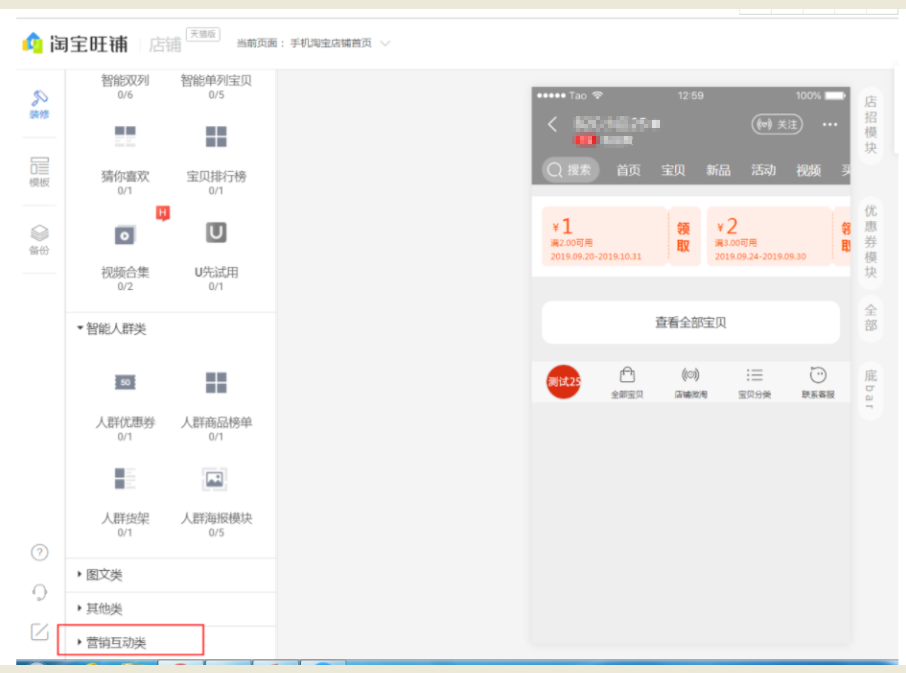Click 领取 on the ¥1 coupon
Image resolution: width=906 pixels, height=673 pixels.
684,237
